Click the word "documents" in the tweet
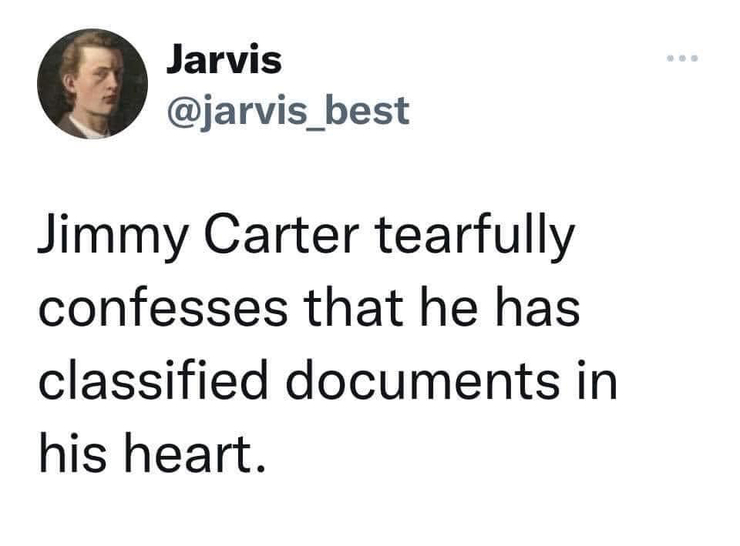This screenshot has height=546, width=740. [x=423, y=379]
